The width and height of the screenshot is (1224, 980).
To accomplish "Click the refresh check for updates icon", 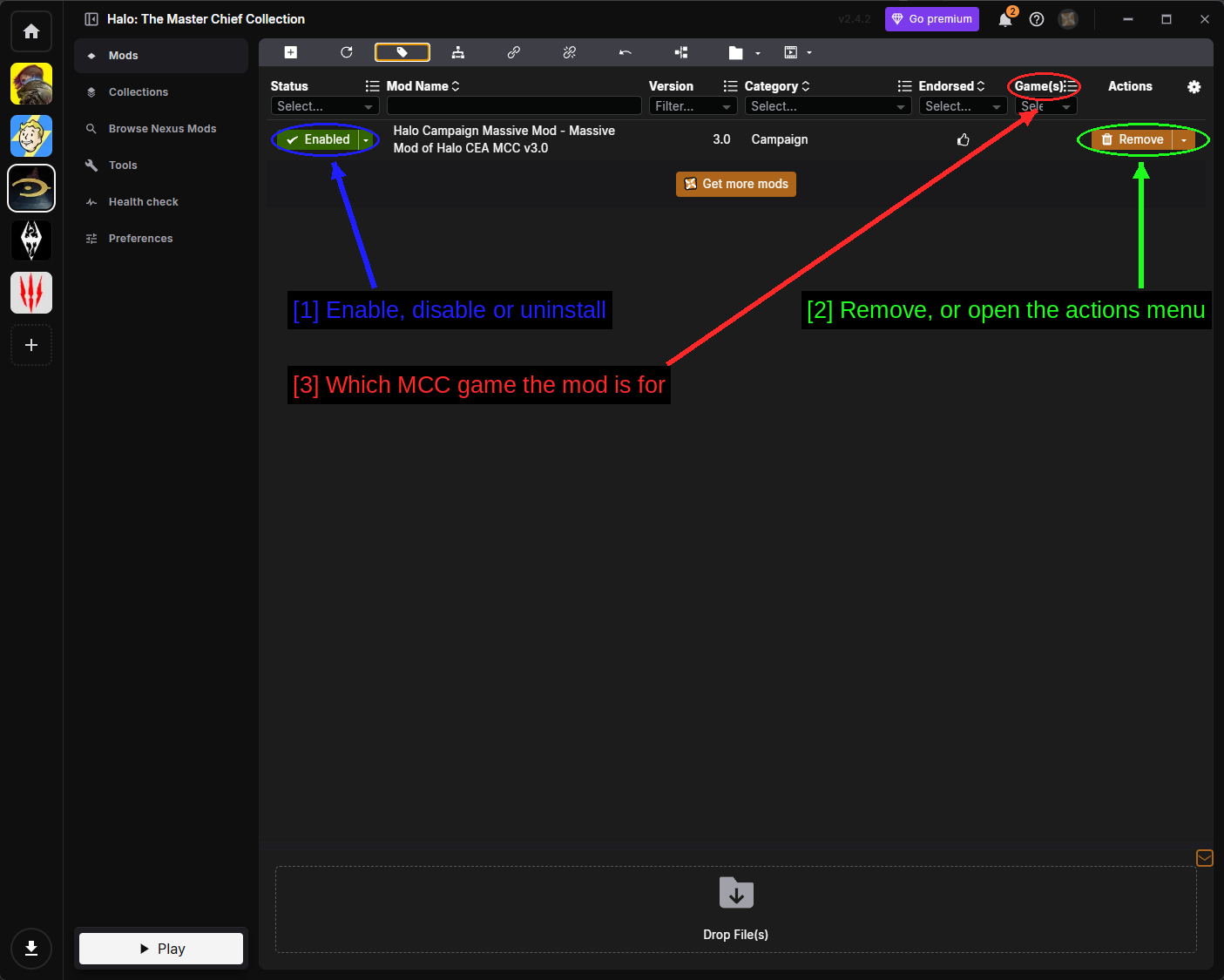I will tap(347, 52).
